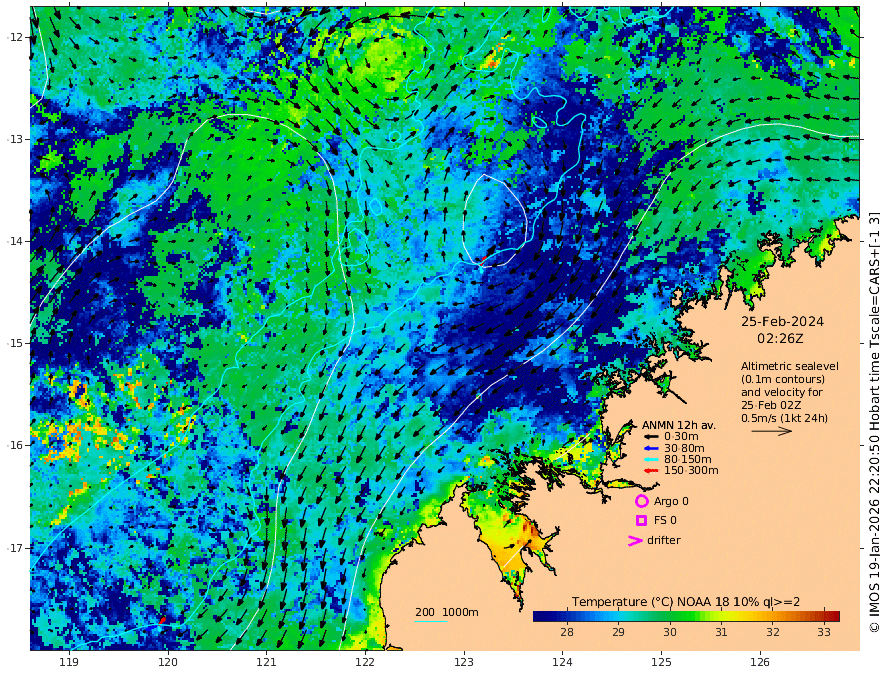The height and width of the screenshot is (680, 880).
Task: Click the temperature colorbar at 33 degrees
Action: click(x=824, y=616)
